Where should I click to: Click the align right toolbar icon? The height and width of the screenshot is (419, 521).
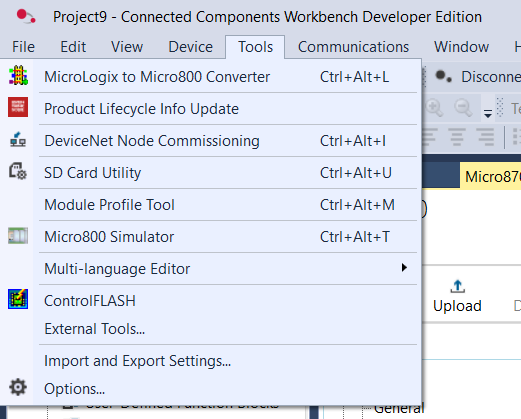pyautogui.click(x=485, y=137)
